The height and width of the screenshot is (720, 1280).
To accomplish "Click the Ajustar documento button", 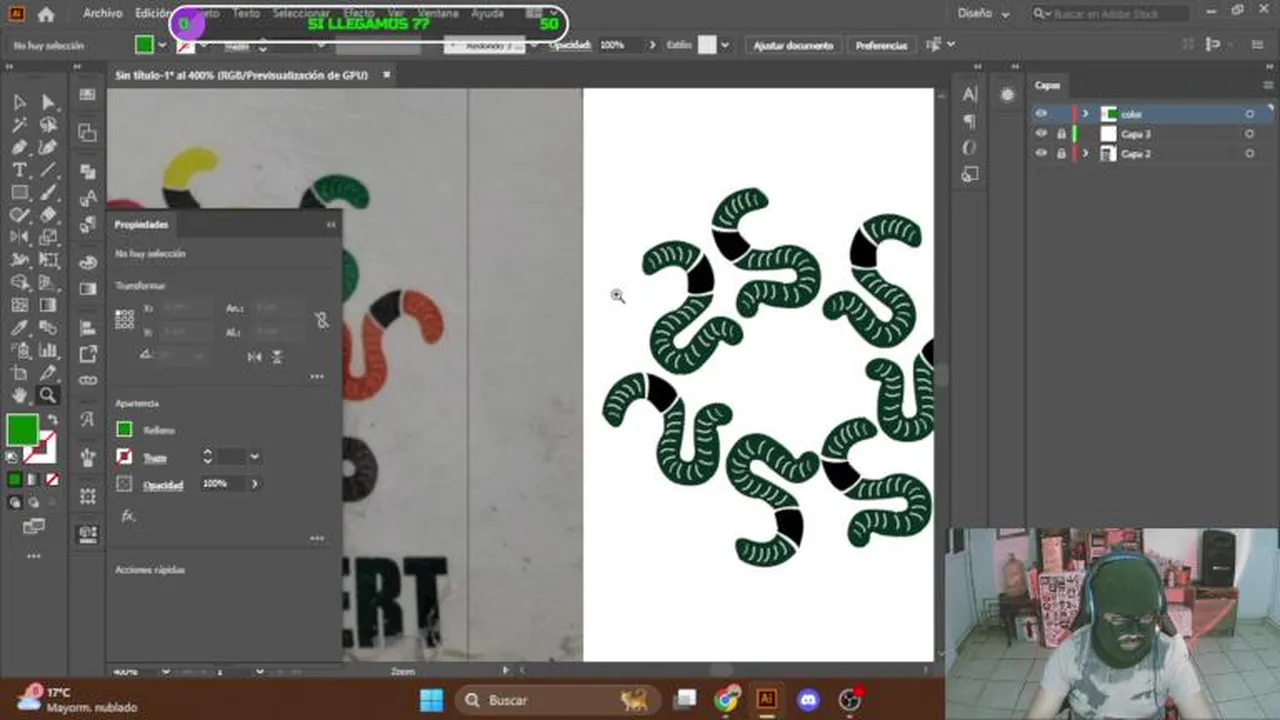I will [793, 46].
